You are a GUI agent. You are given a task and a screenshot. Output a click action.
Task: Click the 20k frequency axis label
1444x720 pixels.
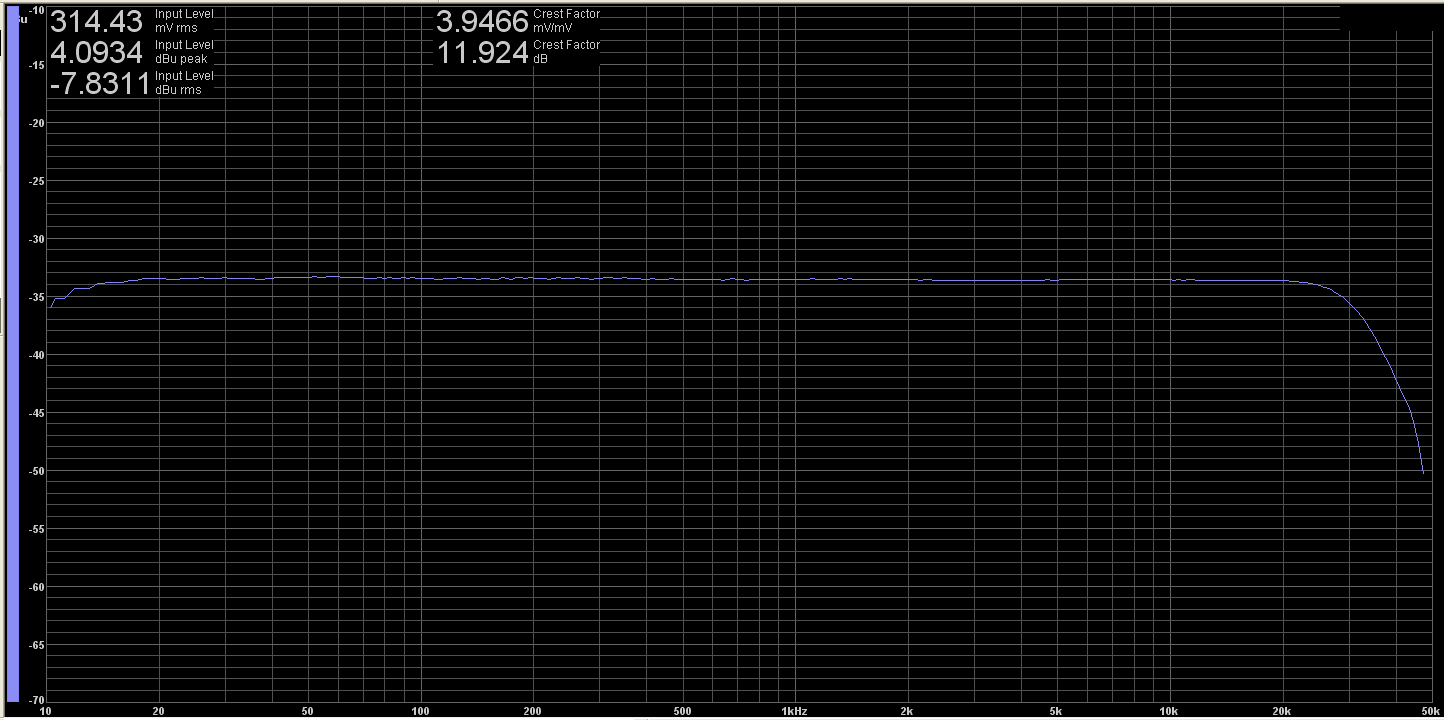coord(1280,711)
